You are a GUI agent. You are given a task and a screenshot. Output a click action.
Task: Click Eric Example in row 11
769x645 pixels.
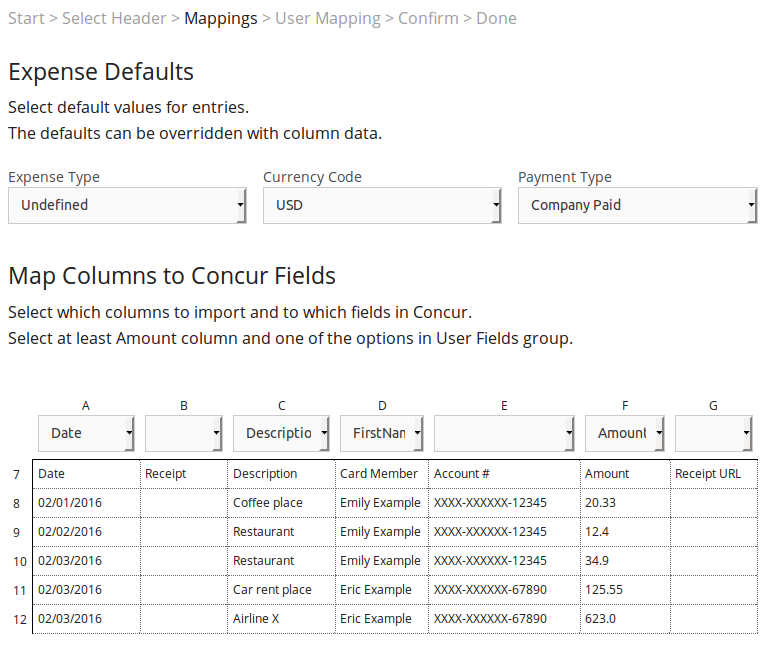click(x=382, y=590)
